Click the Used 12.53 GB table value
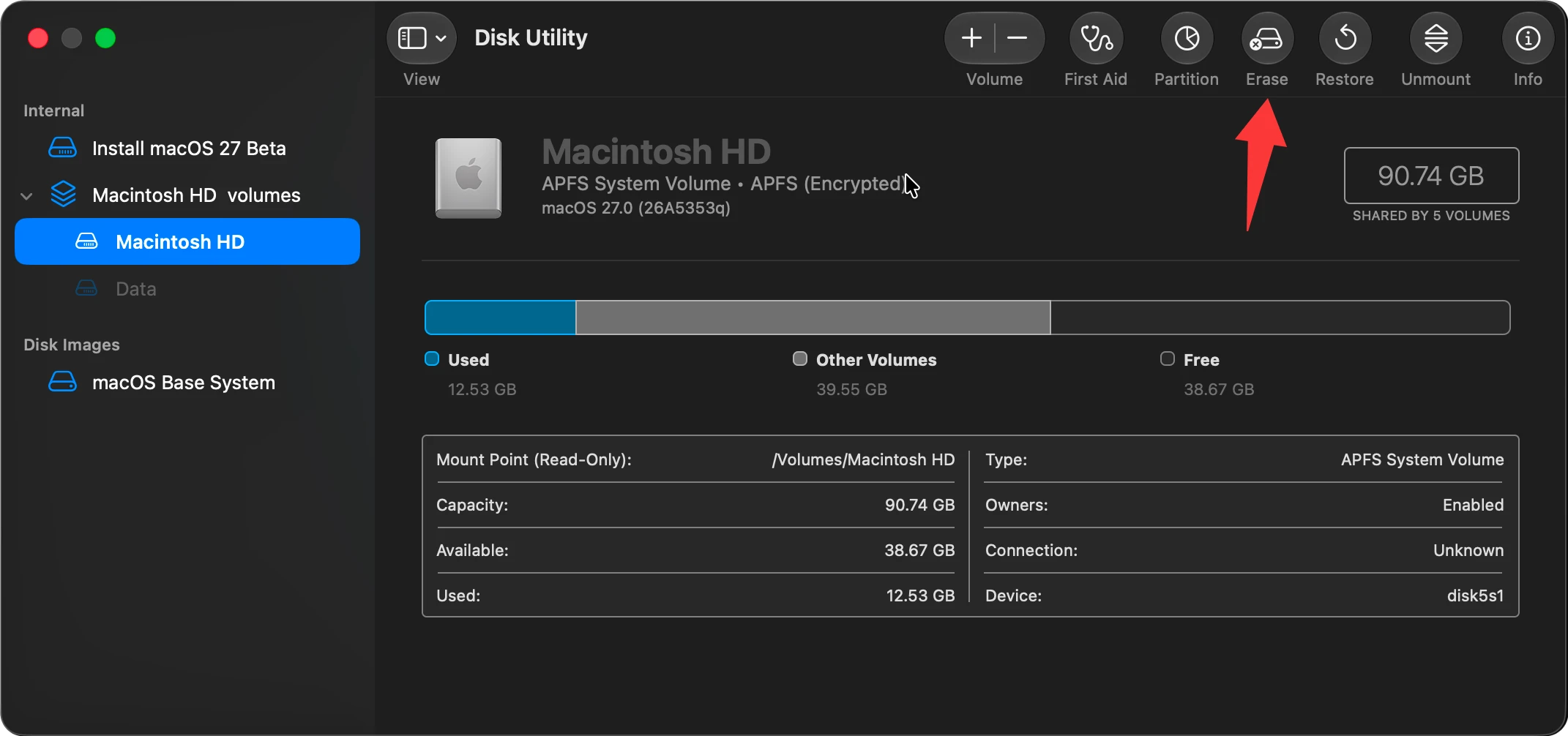This screenshot has width=1568, height=736. pos(920,596)
